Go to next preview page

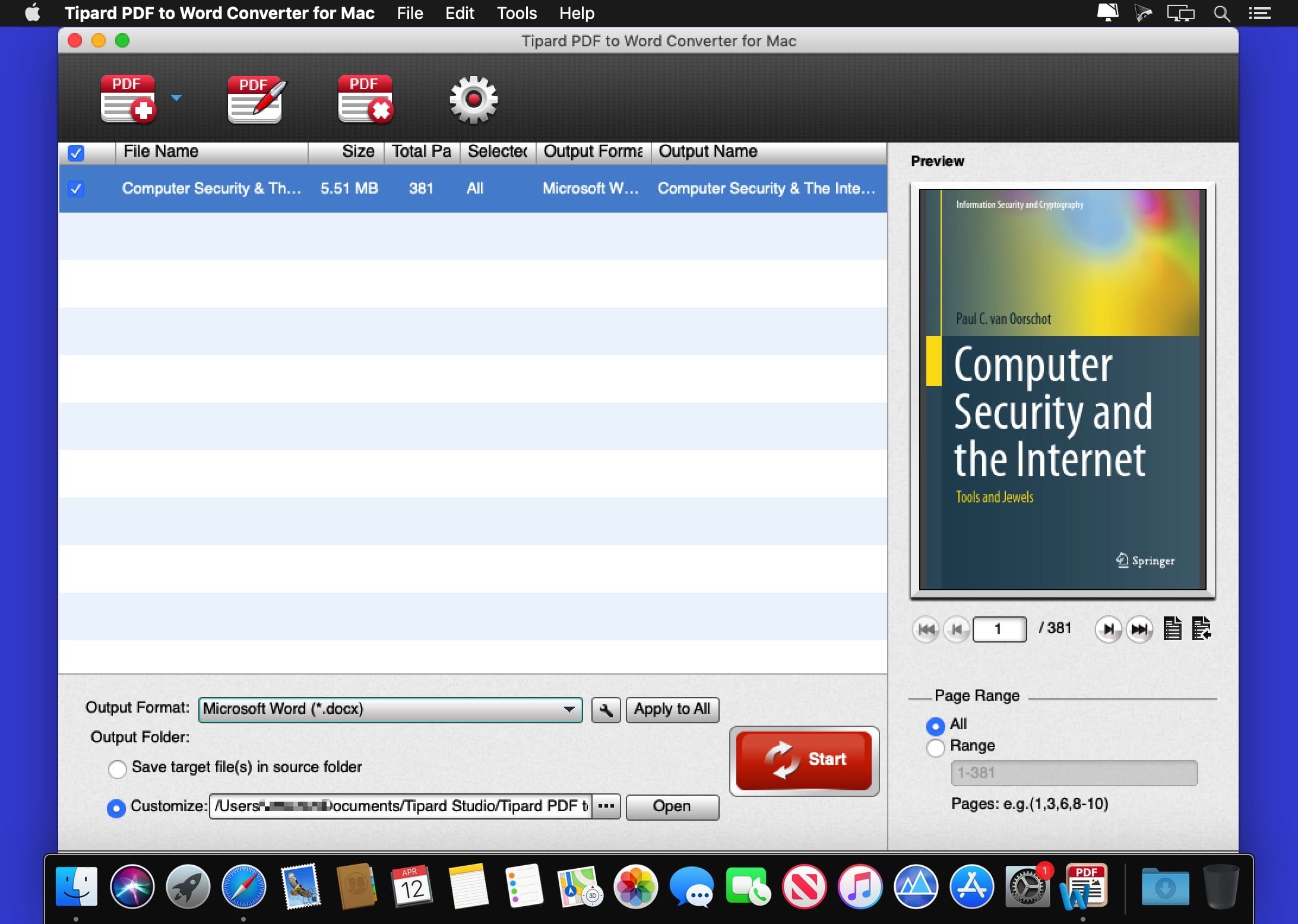[1108, 629]
